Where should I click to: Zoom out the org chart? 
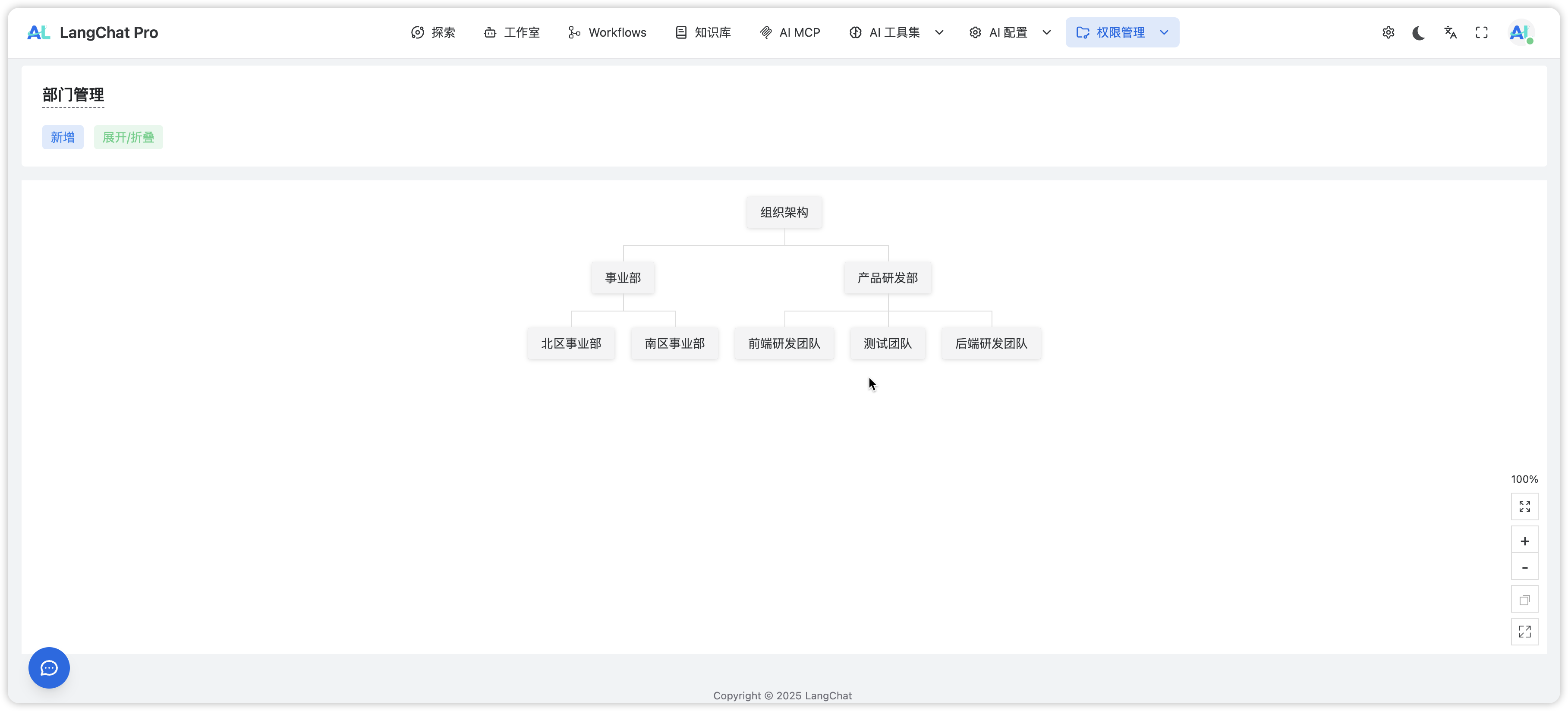1524,567
